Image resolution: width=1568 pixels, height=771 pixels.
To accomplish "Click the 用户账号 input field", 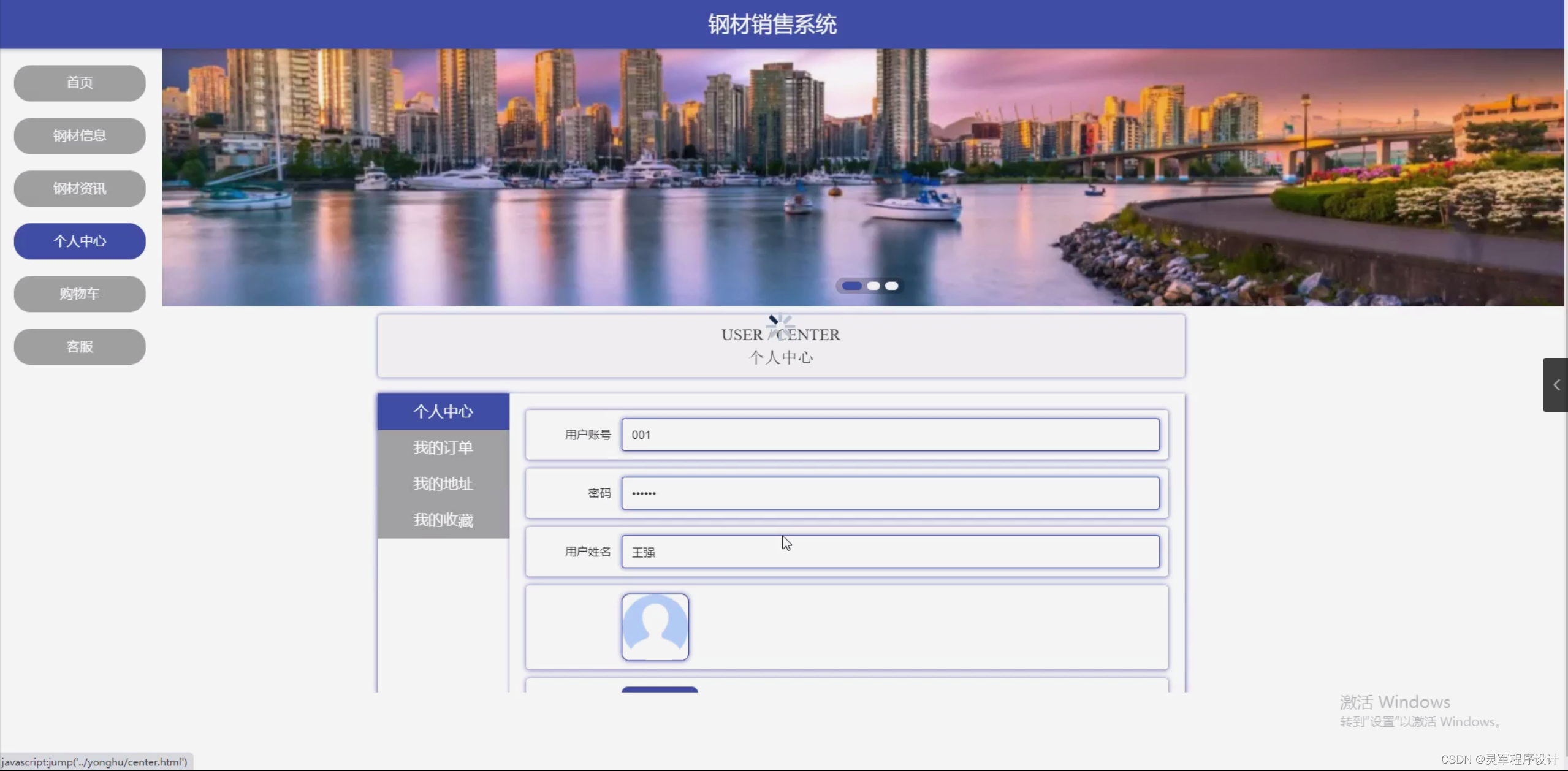I will click(x=890, y=435).
